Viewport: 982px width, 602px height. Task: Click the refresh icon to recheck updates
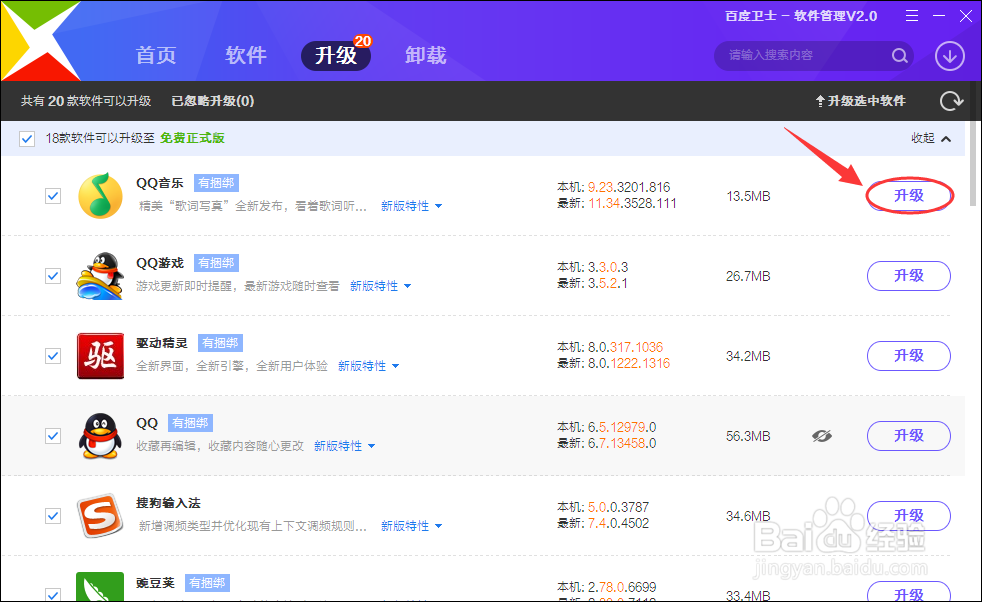click(951, 100)
